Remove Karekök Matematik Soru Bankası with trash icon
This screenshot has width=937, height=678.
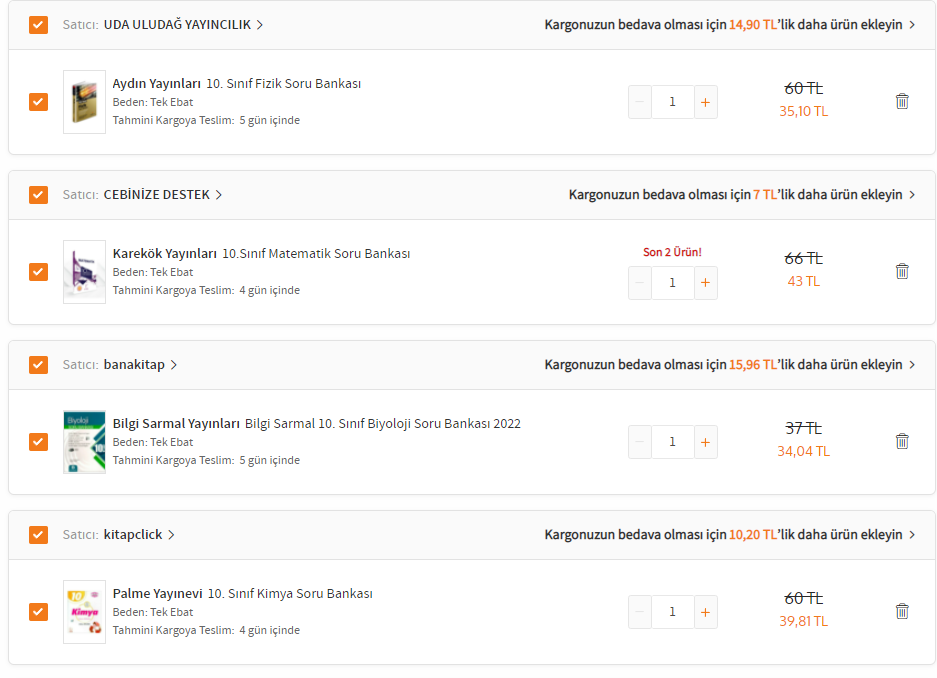(x=902, y=271)
